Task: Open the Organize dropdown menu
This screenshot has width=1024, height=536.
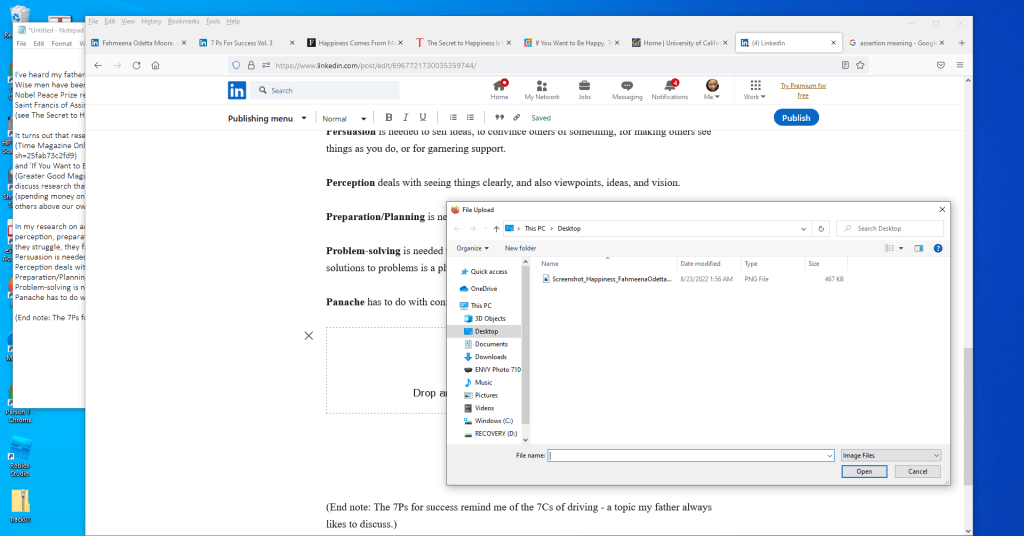Action: click(470, 248)
